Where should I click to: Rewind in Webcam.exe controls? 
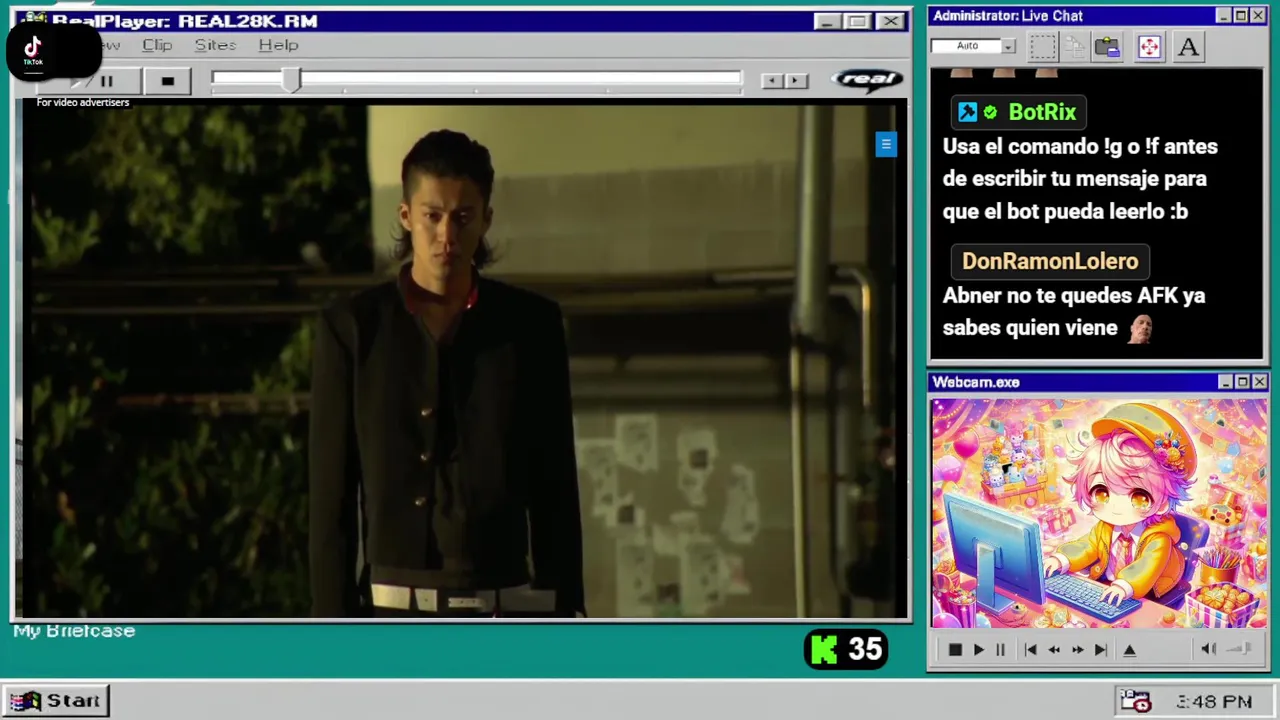pyautogui.click(x=1054, y=650)
